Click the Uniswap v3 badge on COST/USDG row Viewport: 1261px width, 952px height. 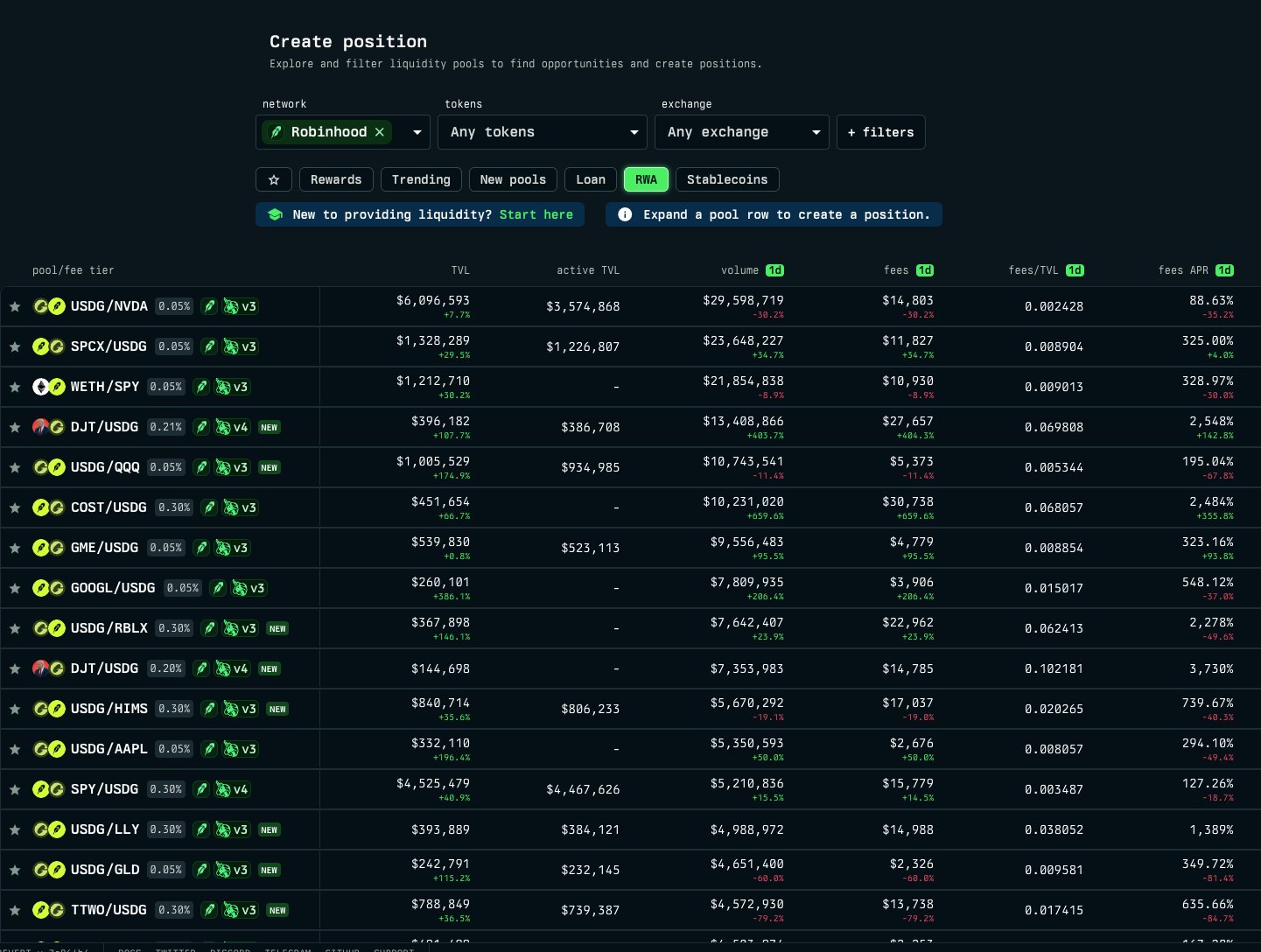[240, 507]
